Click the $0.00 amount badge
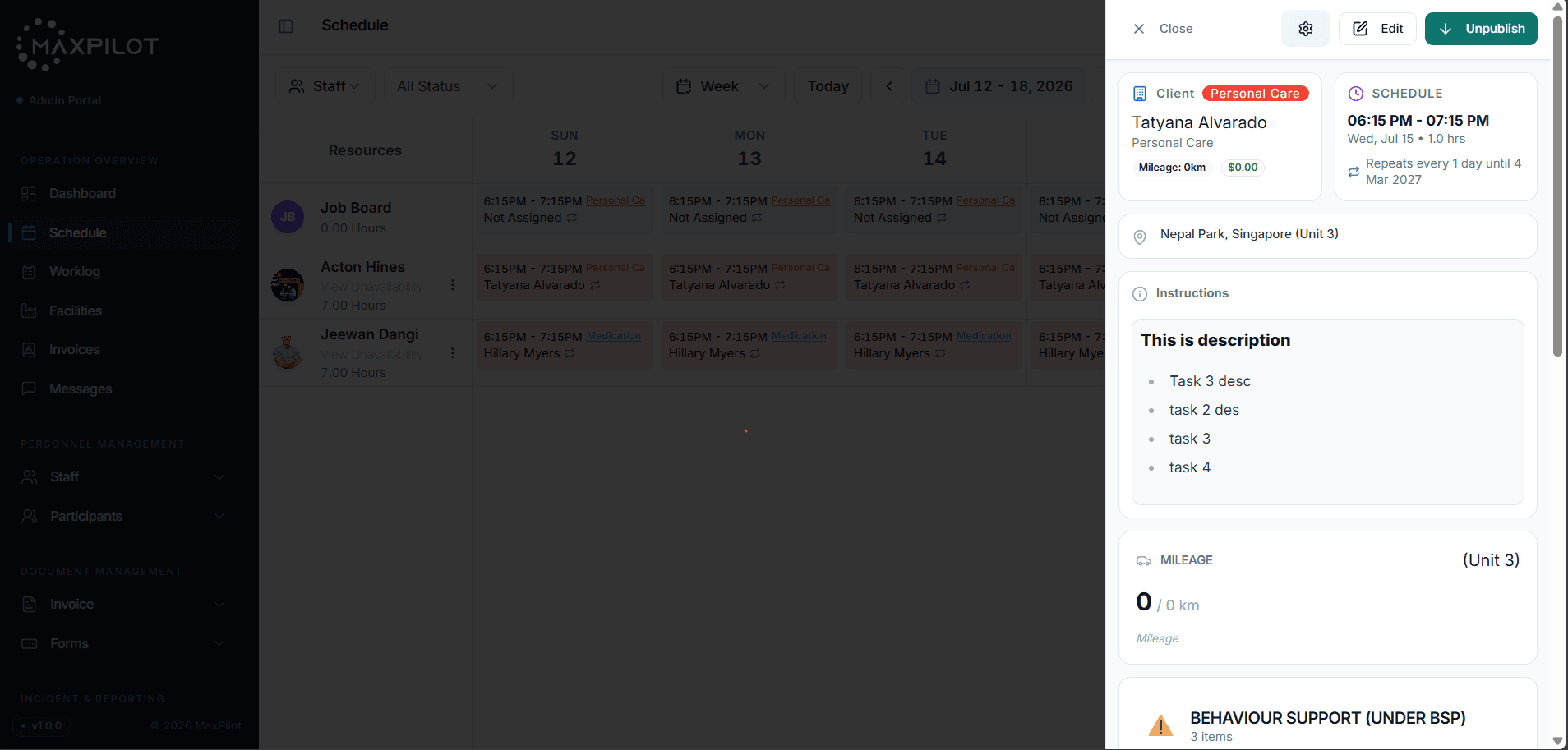 pos(1243,168)
